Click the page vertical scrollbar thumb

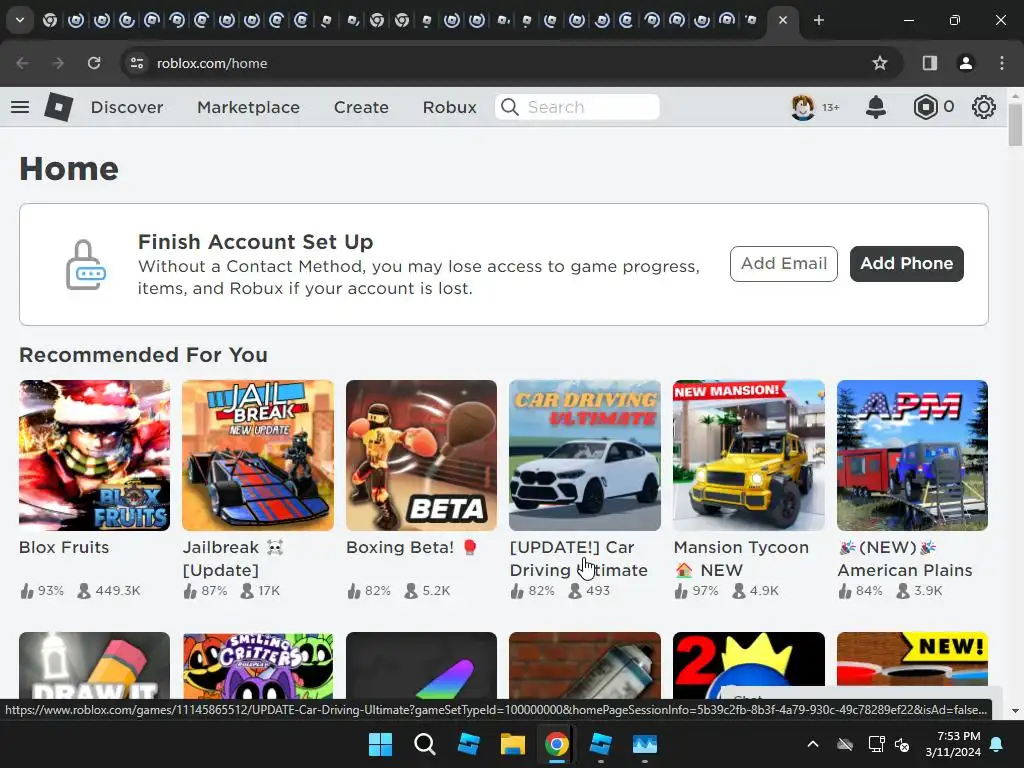click(x=1015, y=125)
